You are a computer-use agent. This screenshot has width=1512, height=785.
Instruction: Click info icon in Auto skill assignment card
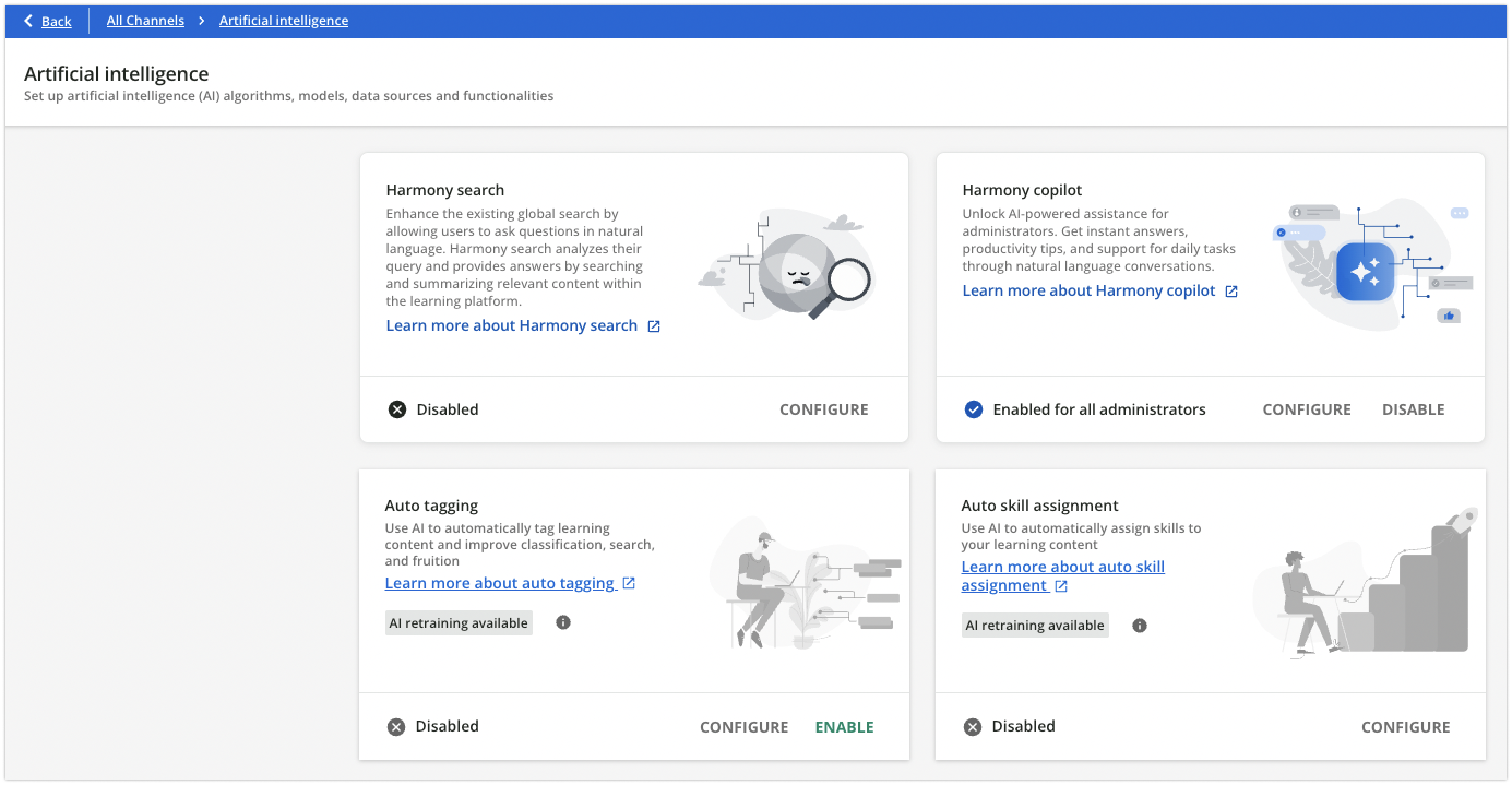[1139, 625]
